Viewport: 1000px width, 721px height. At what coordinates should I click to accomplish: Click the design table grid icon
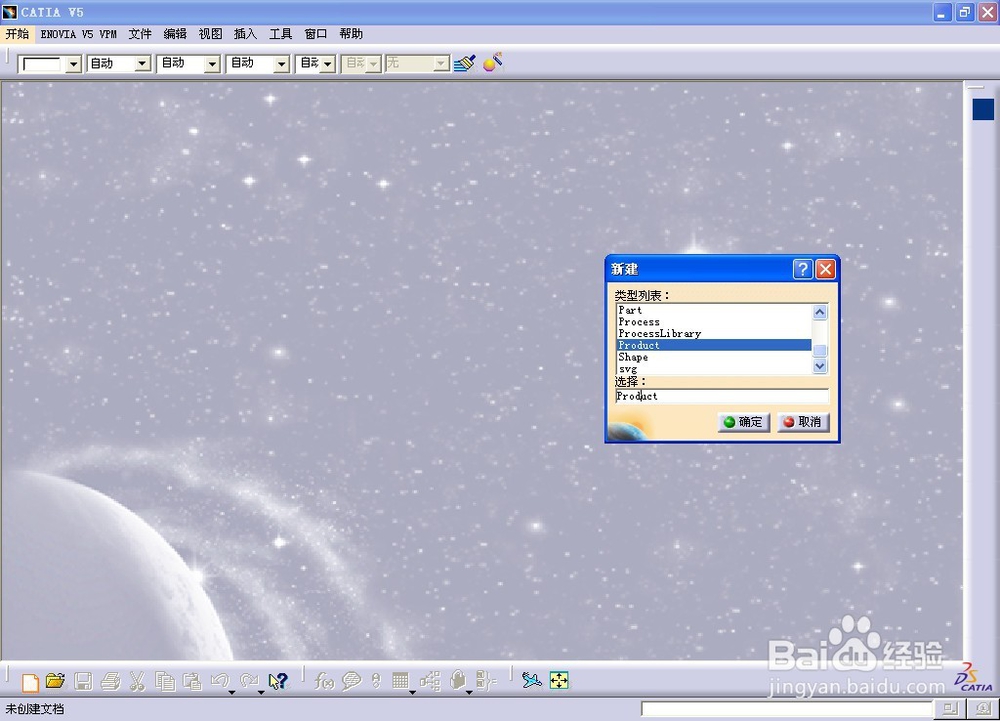tap(400, 681)
